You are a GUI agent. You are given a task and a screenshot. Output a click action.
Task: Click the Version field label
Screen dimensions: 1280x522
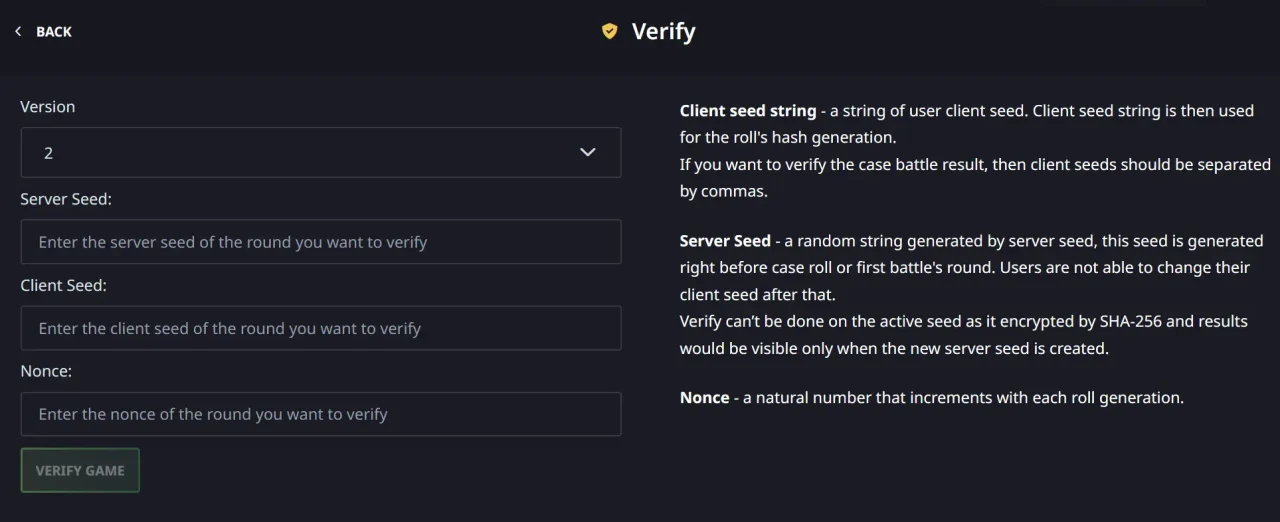pyautogui.click(x=48, y=107)
